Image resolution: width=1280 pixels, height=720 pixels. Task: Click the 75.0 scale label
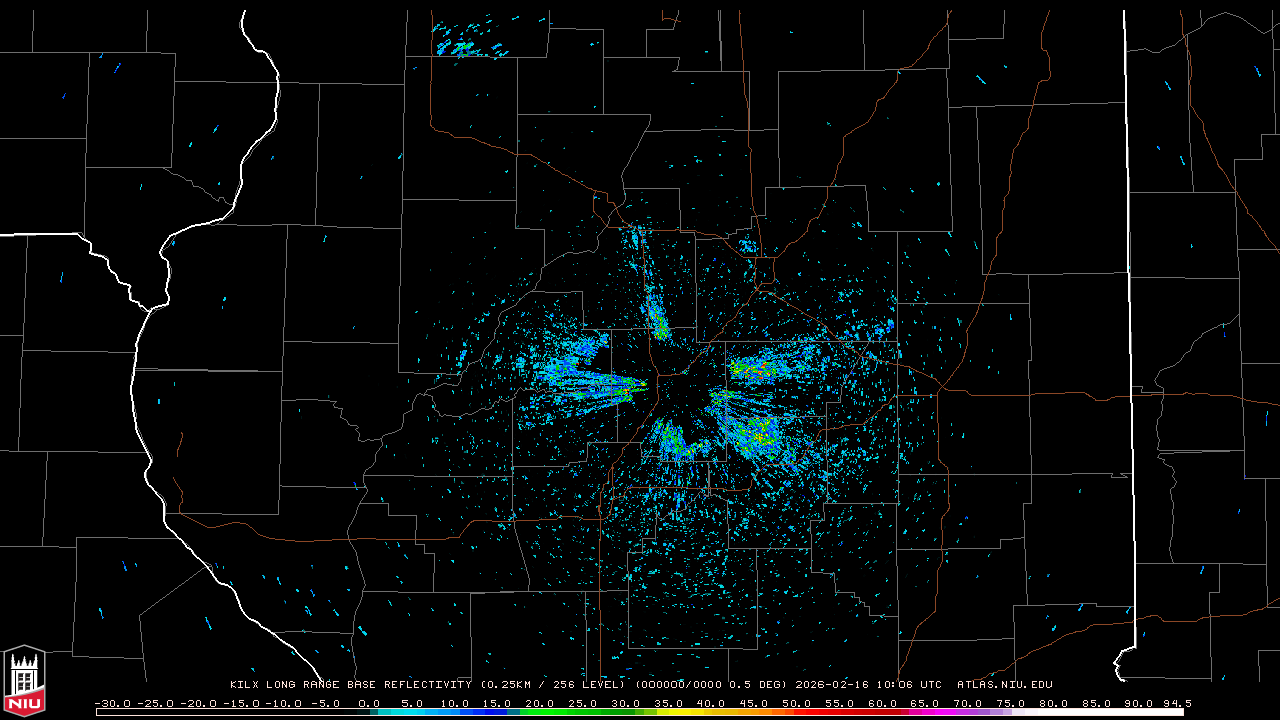(1011, 703)
